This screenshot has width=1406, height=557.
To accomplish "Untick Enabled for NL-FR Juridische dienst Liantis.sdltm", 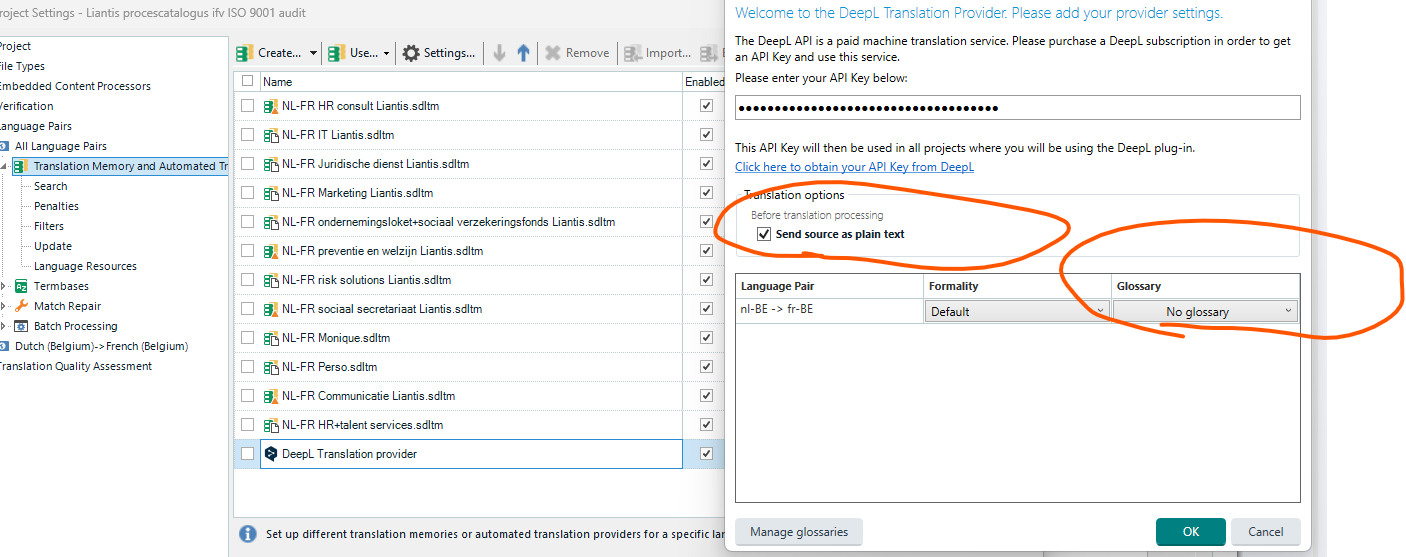I will pyautogui.click(x=706, y=164).
